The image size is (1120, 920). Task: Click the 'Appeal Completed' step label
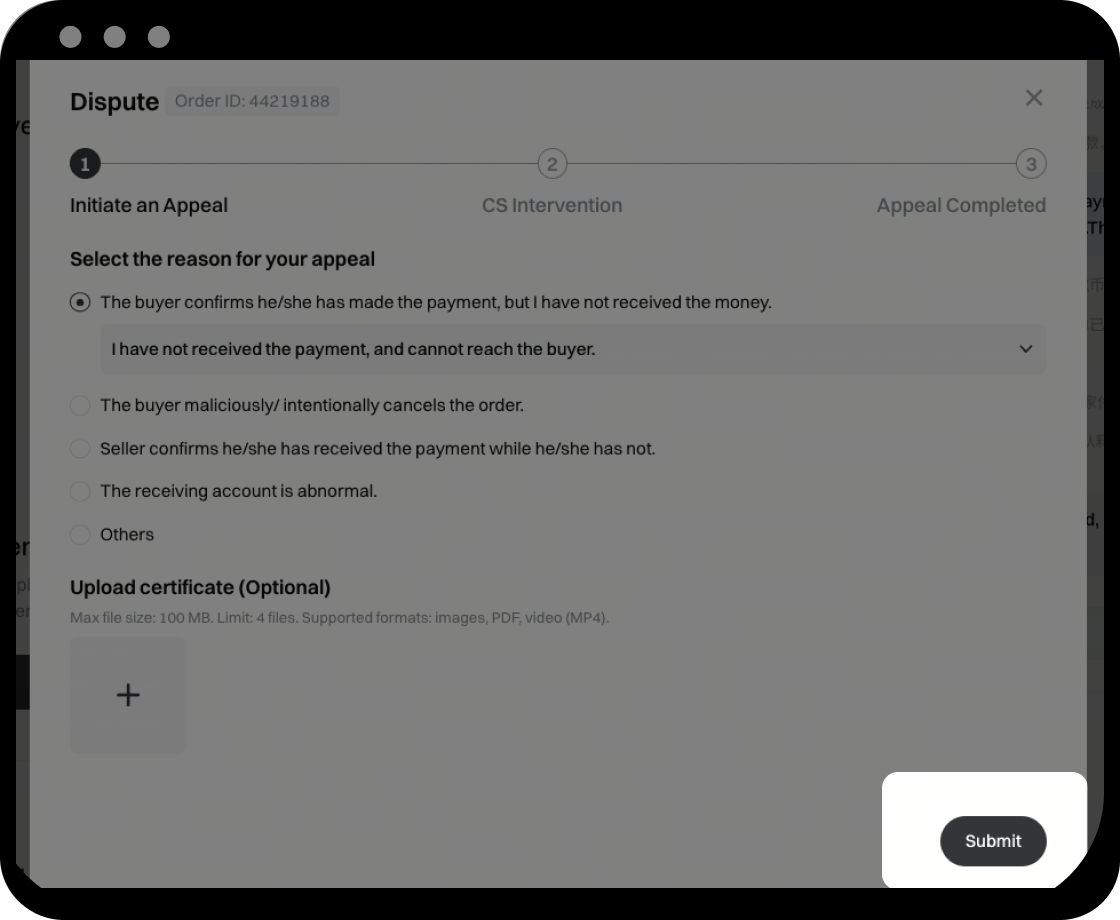961,205
